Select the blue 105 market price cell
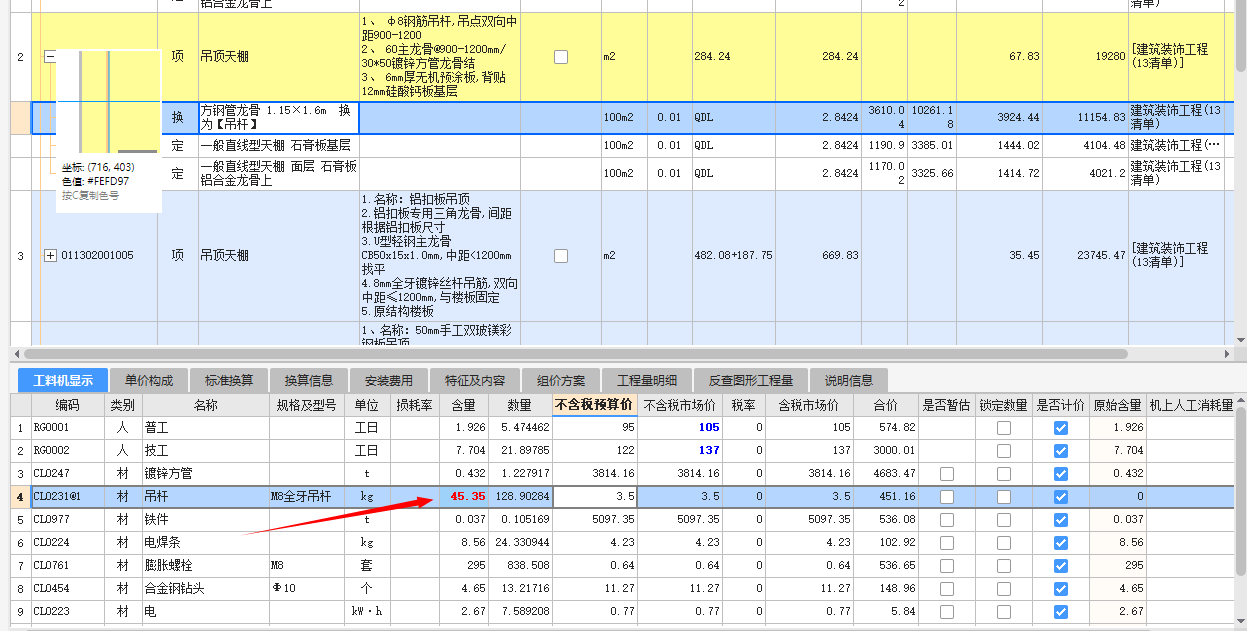Viewport: 1247px width, 631px height. (x=679, y=428)
